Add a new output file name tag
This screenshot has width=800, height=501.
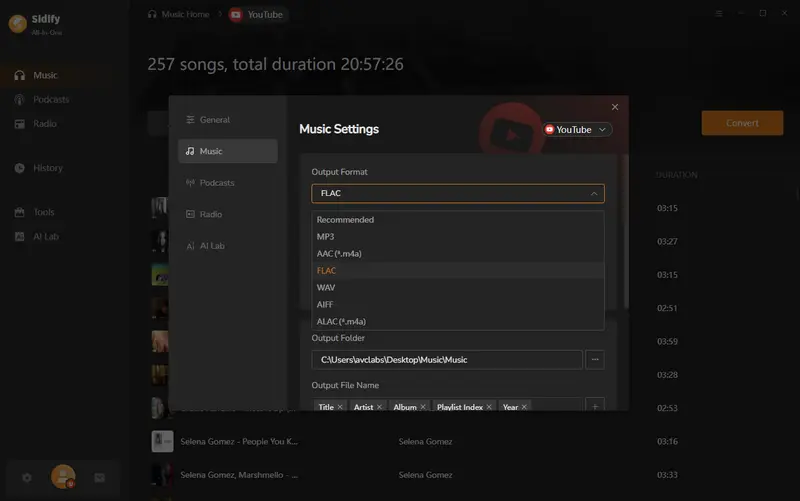click(595, 407)
